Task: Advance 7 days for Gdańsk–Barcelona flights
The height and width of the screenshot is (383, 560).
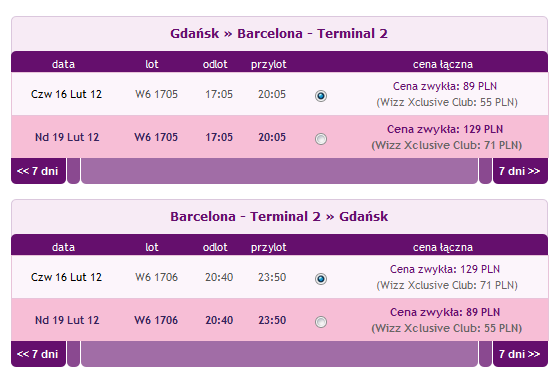Action: click(x=520, y=171)
